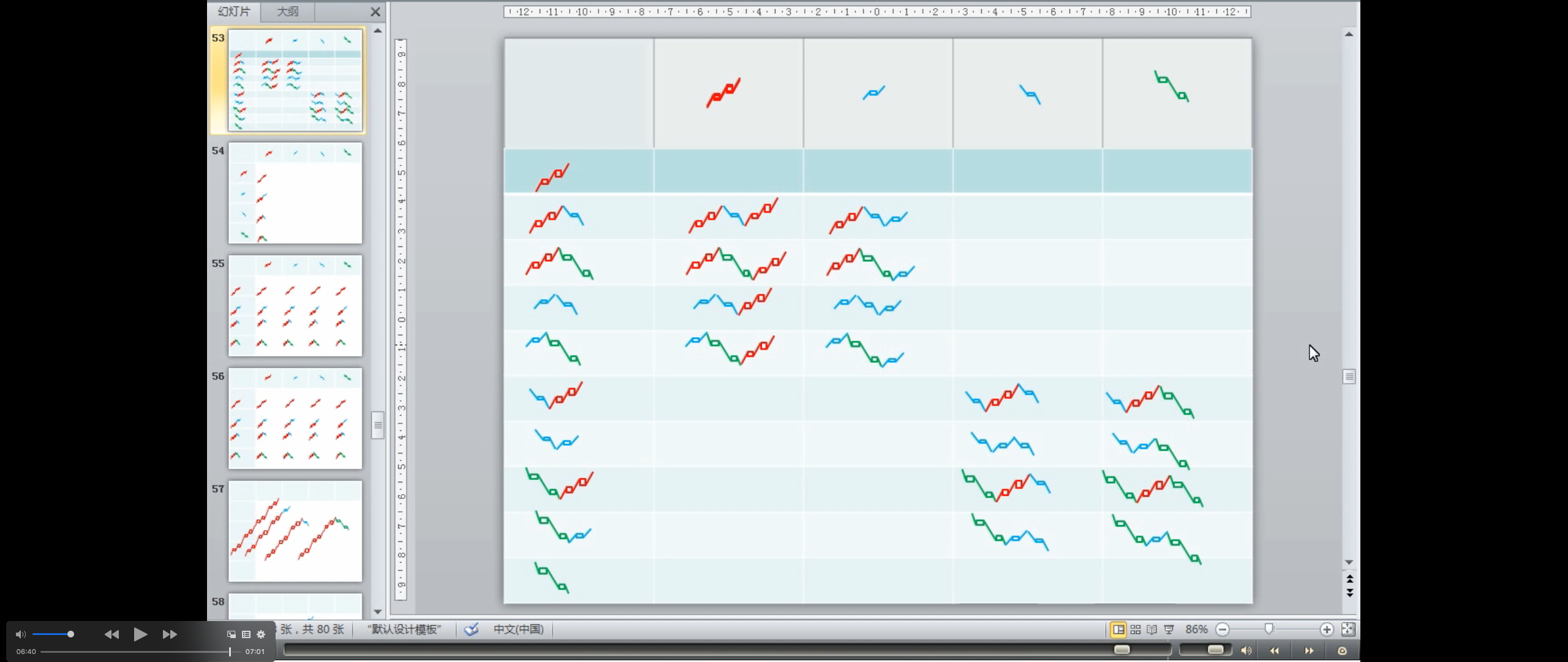Select the blue downtrend pattern in header row
This screenshot has width=1568, height=662.
[x=1030, y=94]
